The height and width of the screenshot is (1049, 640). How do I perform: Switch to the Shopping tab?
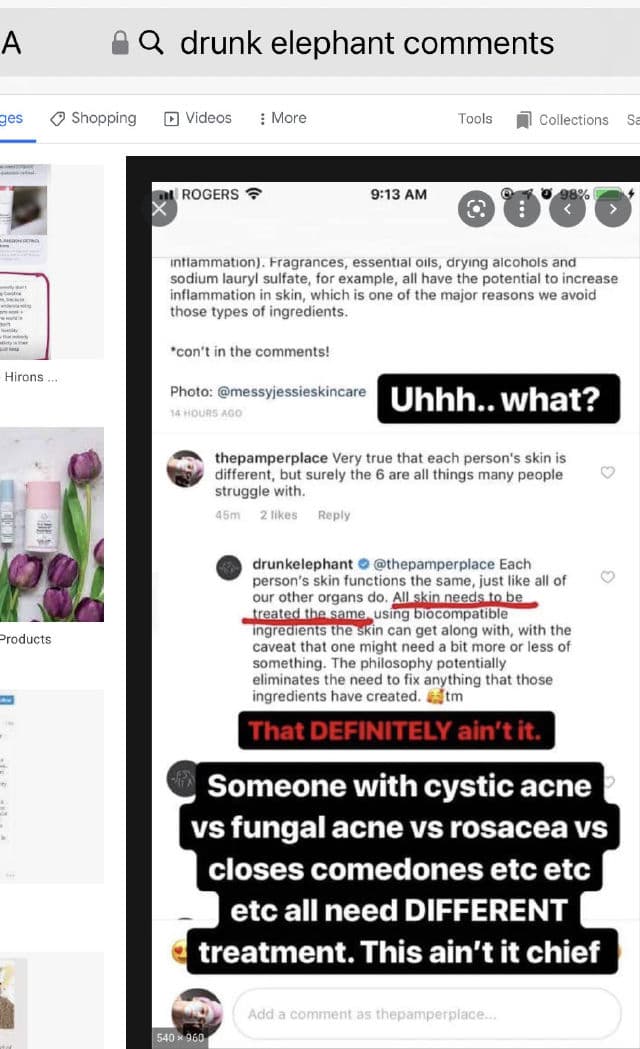[x=94, y=118]
